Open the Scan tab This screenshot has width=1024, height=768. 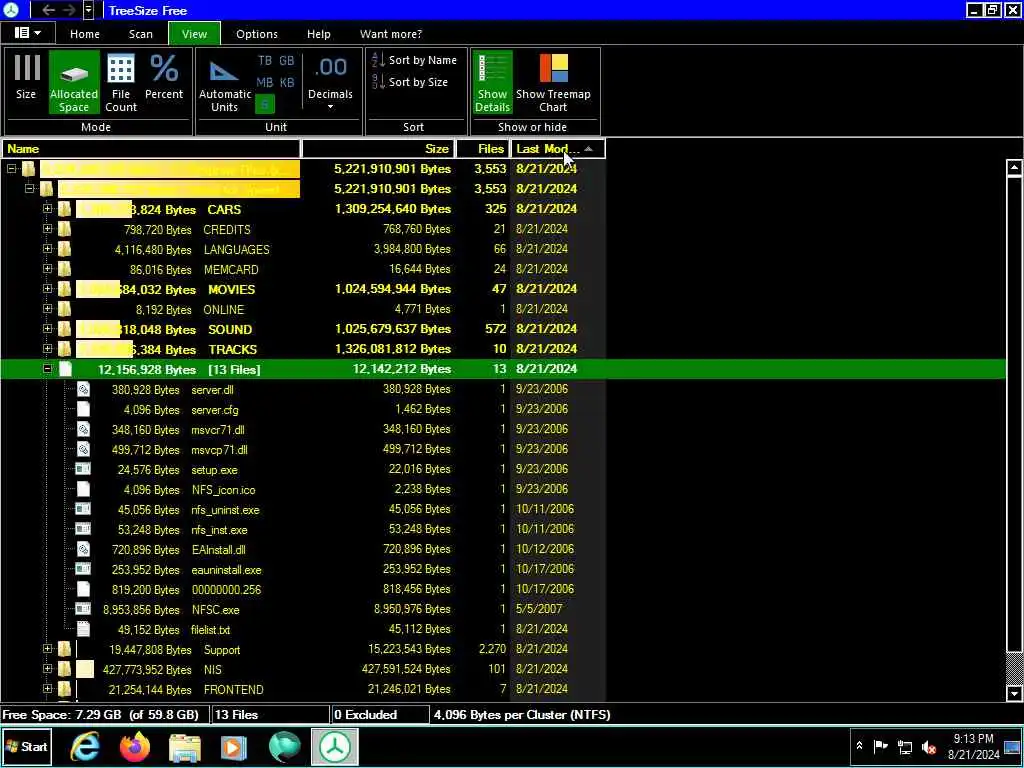click(x=140, y=34)
